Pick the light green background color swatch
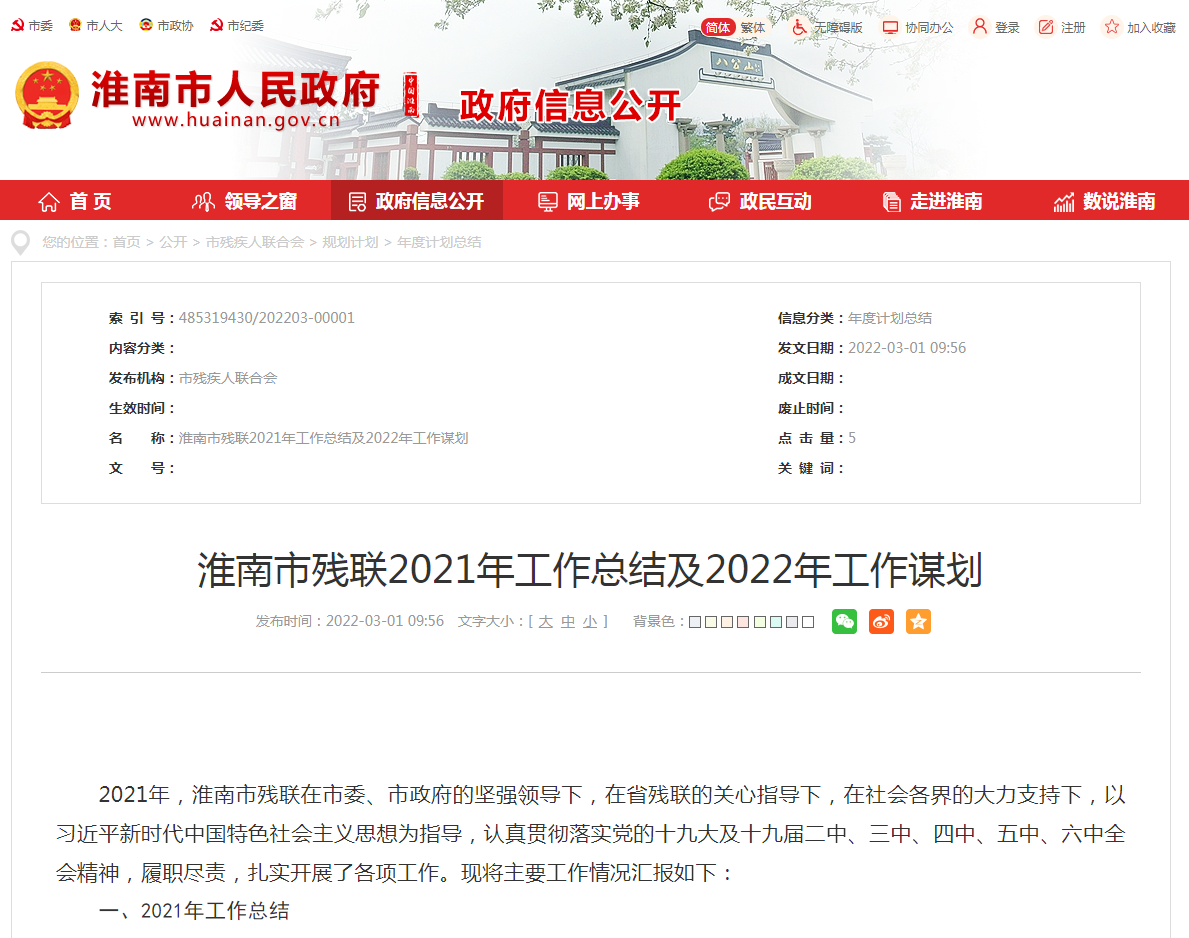Viewport: 1189px width, 938px height. 759,622
